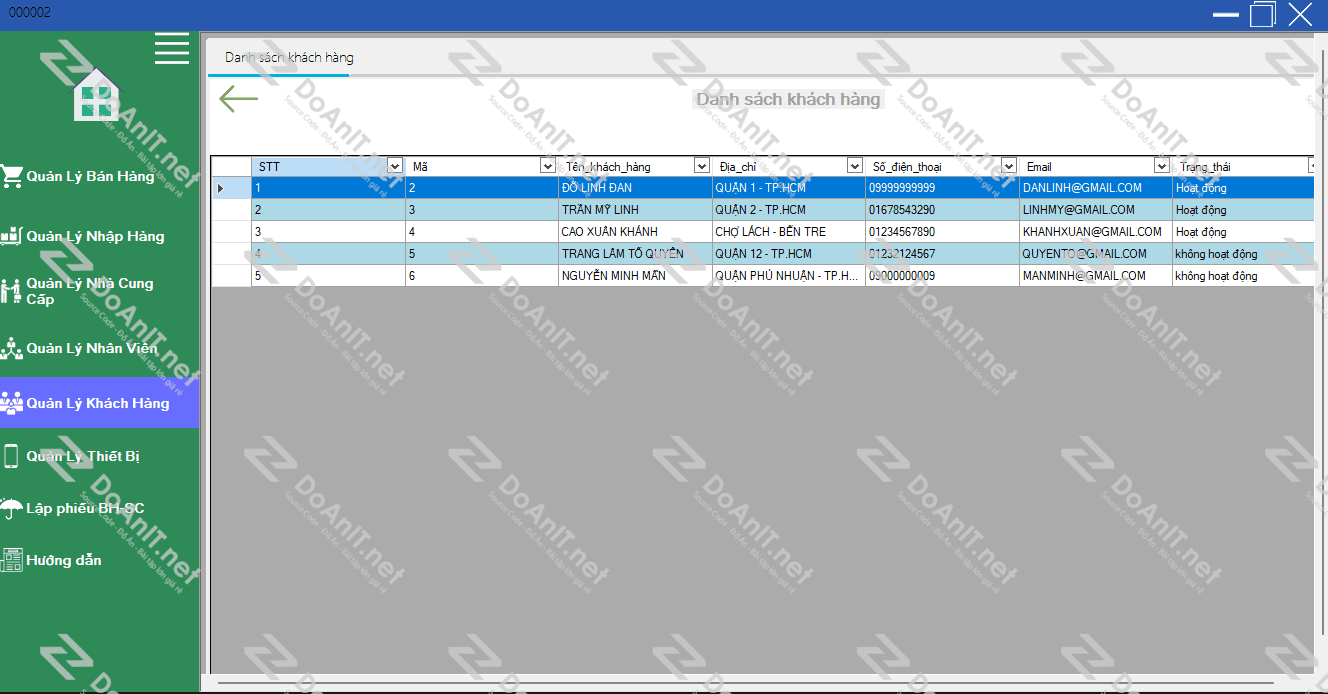
Task: Open Quản Lý Bán Hàng menu
Action: click(x=100, y=176)
